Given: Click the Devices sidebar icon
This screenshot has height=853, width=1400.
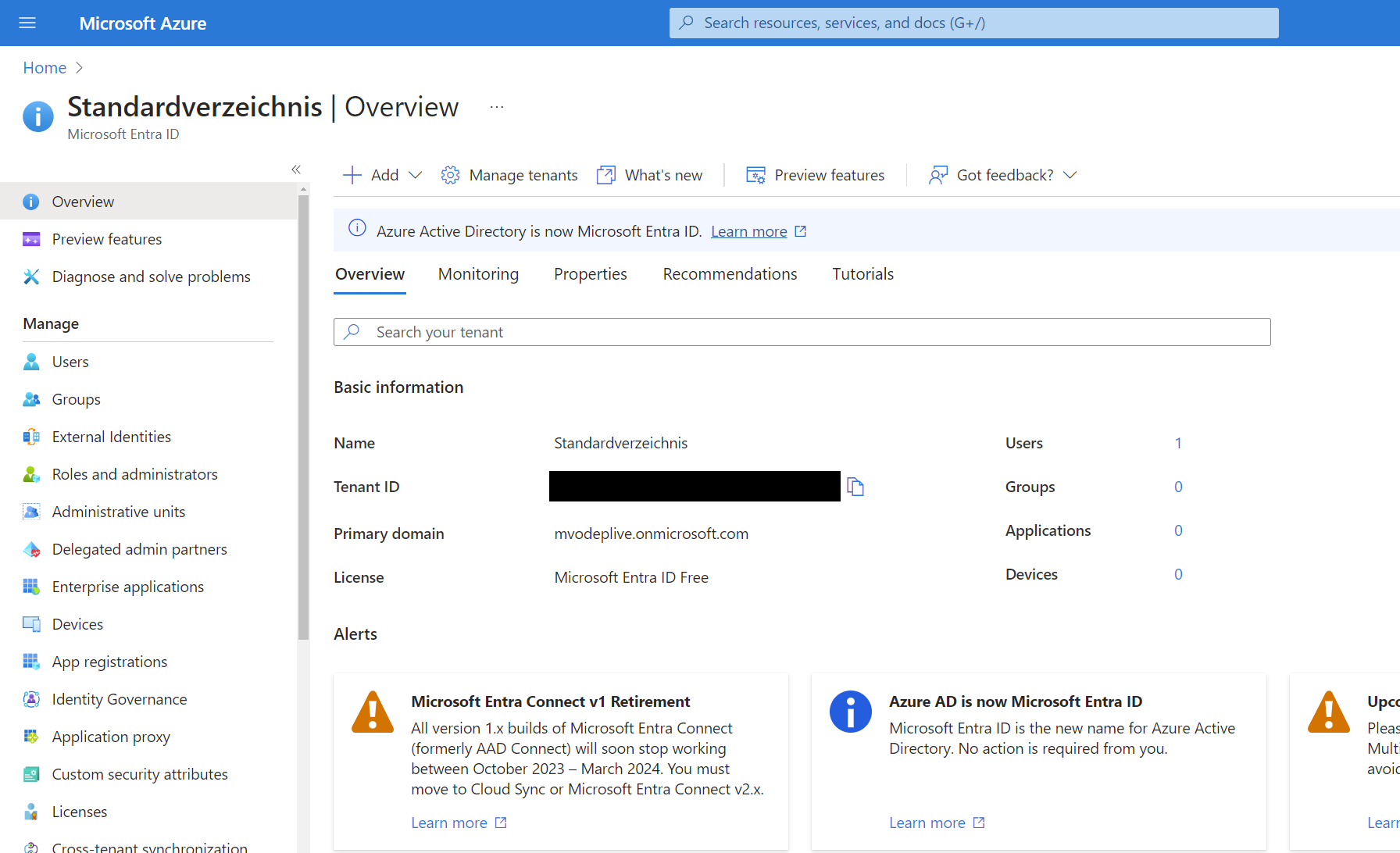Looking at the screenshot, I should click(31, 624).
